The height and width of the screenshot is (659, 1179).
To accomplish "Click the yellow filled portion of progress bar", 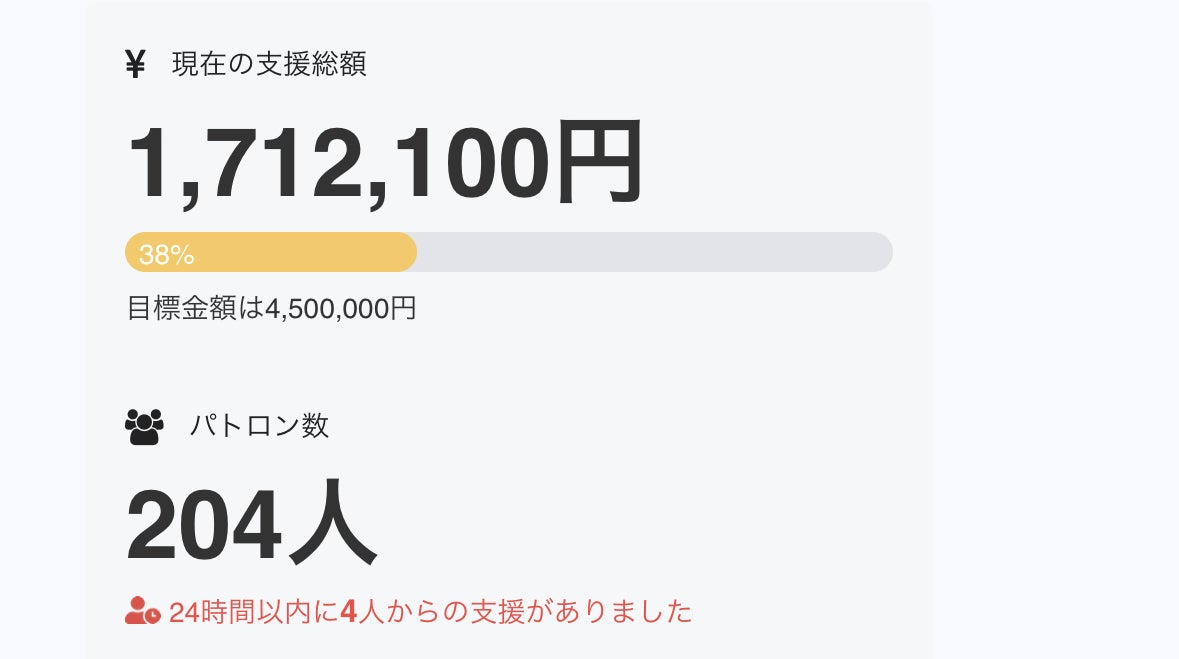I will pyautogui.click(x=300, y=252).
